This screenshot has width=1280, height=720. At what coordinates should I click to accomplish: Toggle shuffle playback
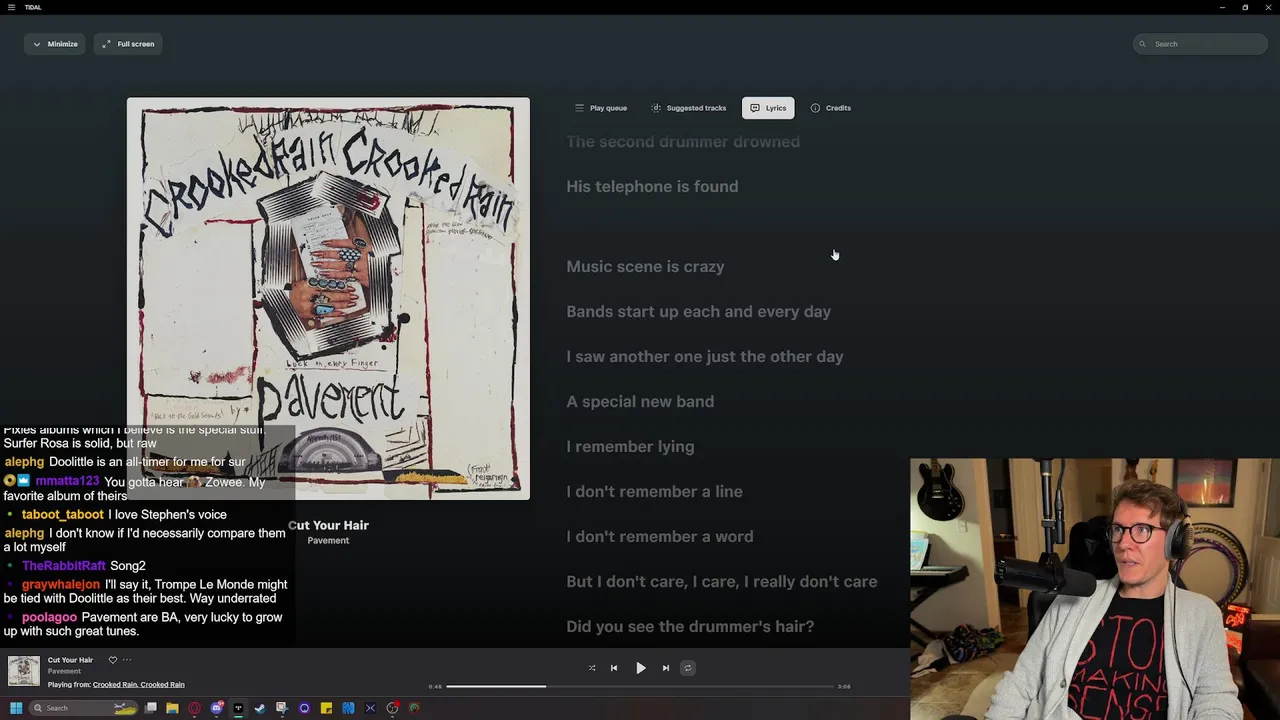coord(592,668)
